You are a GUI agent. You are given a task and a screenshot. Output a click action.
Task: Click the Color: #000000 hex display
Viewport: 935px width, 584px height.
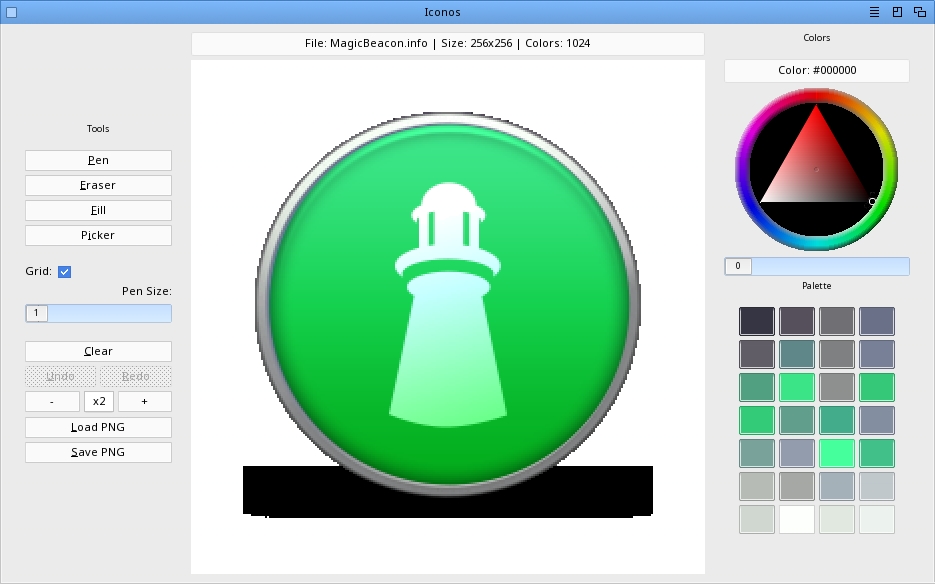[817, 70]
